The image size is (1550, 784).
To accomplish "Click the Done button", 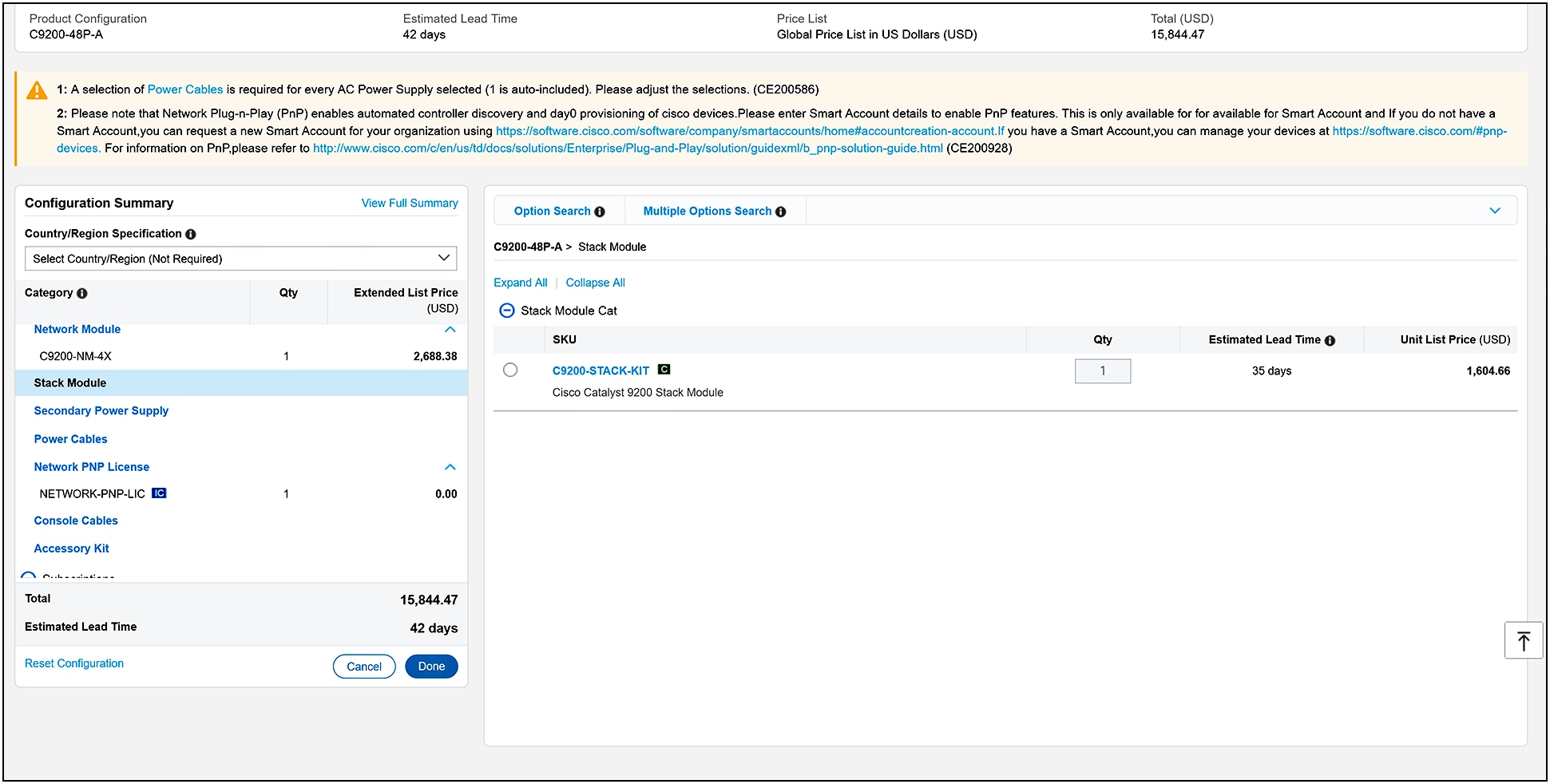I will tap(431, 667).
